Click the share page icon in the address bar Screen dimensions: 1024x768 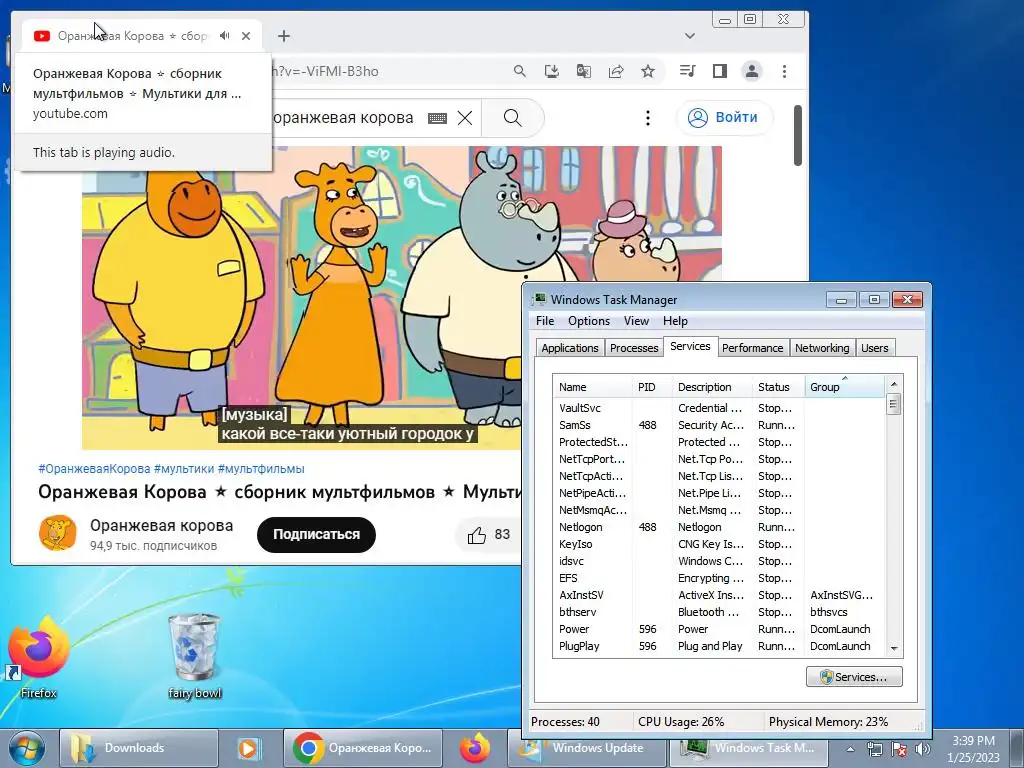[616, 71]
